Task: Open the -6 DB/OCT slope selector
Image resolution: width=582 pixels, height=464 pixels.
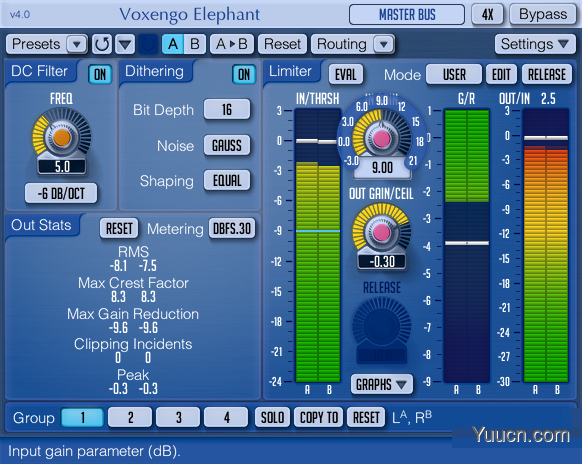Action: tap(61, 193)
